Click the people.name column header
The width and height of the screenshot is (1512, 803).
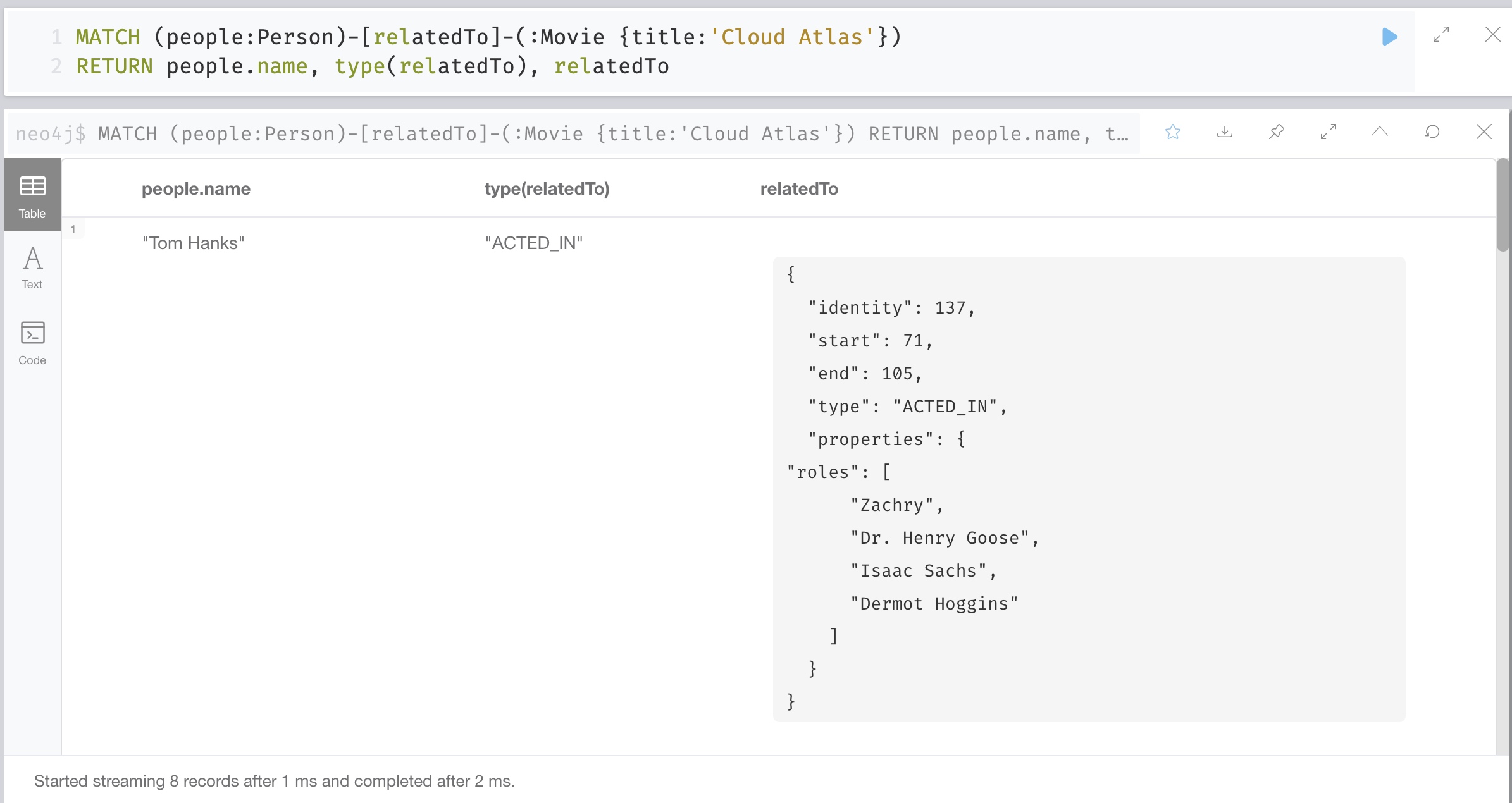click(x=195, y=189)
